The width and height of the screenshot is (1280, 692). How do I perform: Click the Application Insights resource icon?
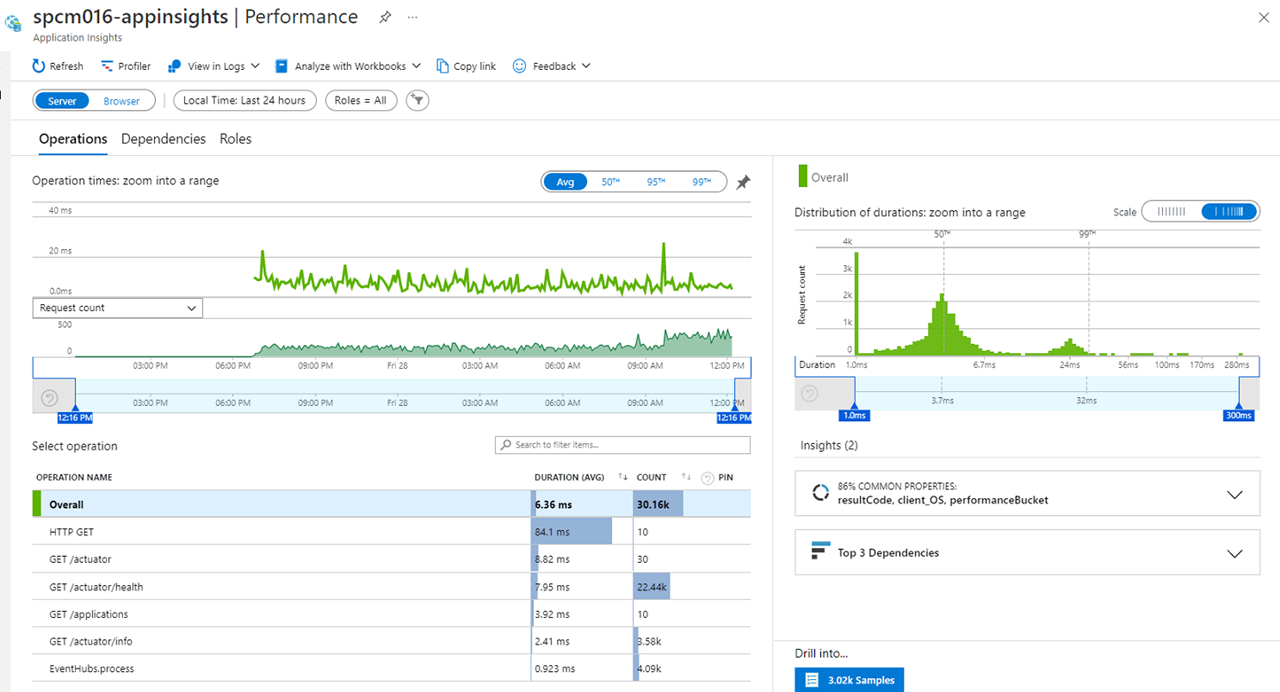[14, 21]
